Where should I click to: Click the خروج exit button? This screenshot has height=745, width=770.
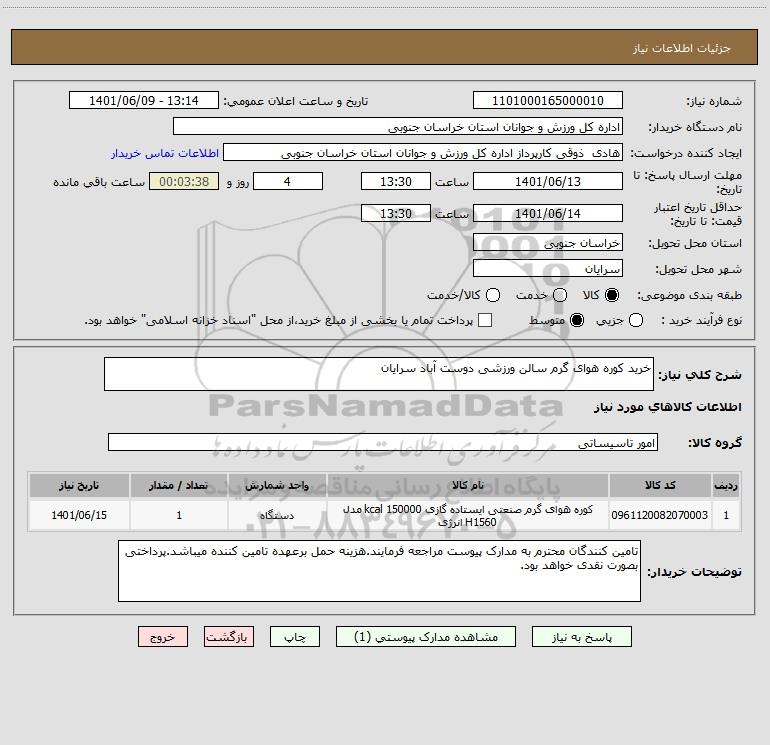pos(163,637)
